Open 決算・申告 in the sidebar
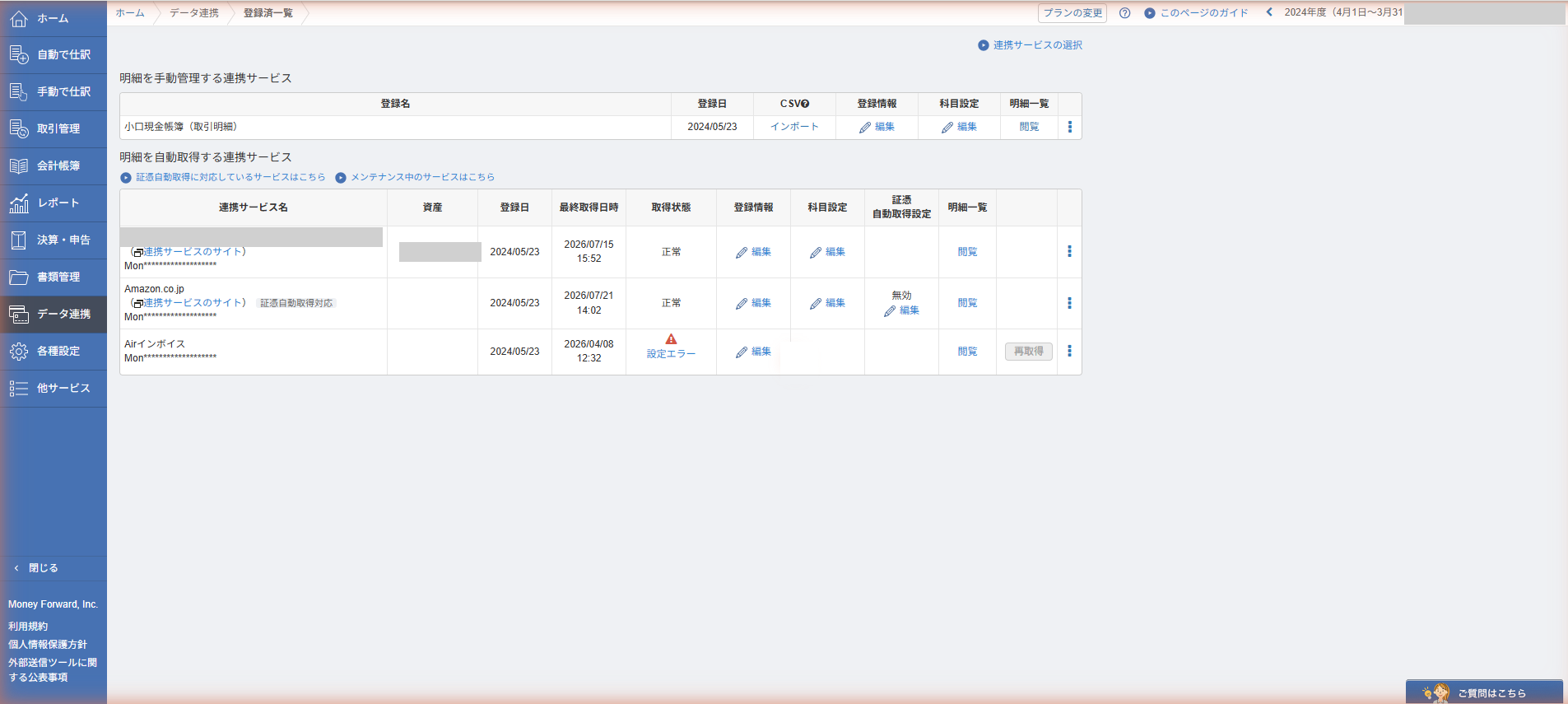The image size is (1568, 704). coord(54,240)
